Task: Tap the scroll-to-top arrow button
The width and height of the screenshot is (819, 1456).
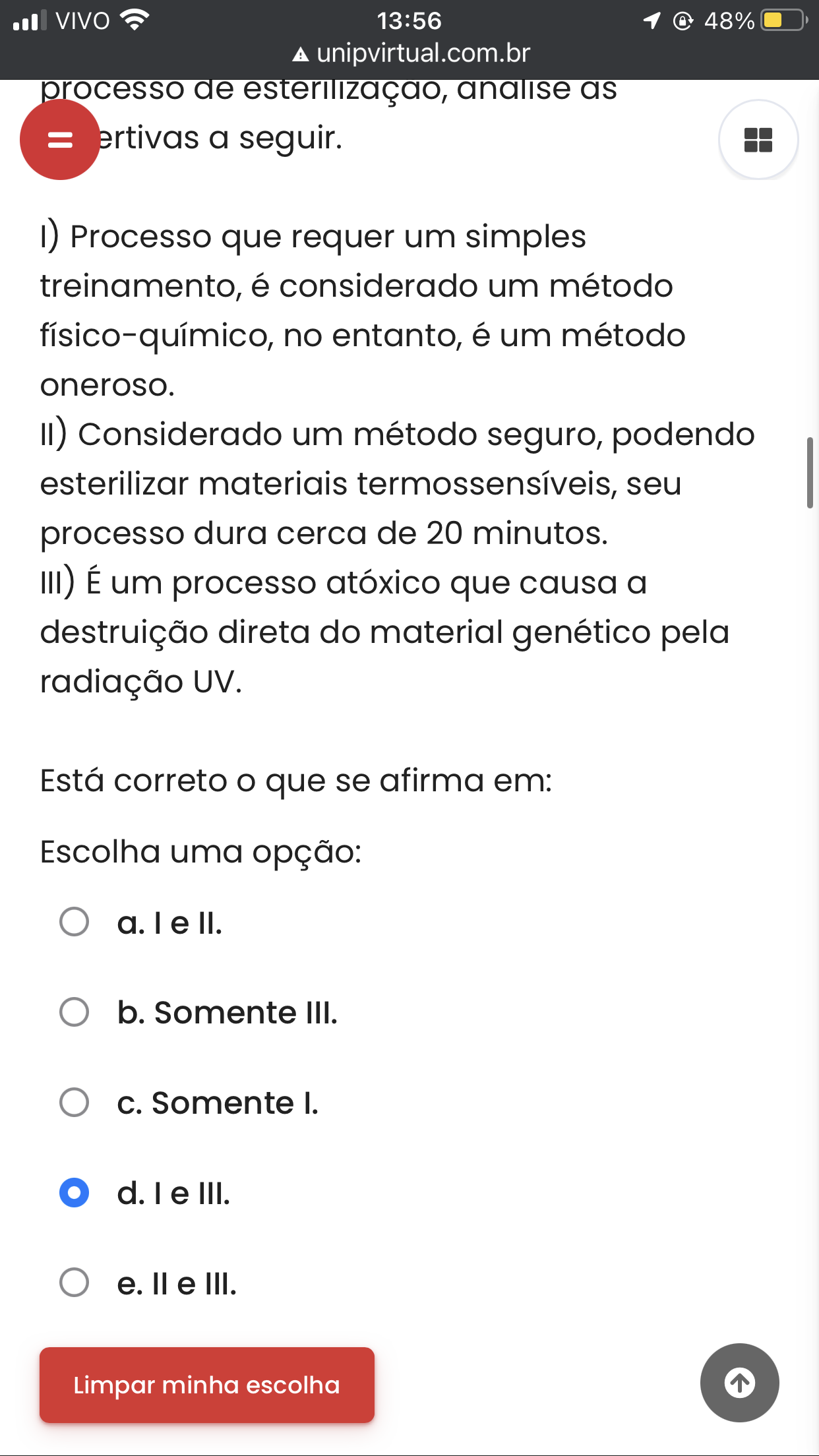Action: [739, 1383]
